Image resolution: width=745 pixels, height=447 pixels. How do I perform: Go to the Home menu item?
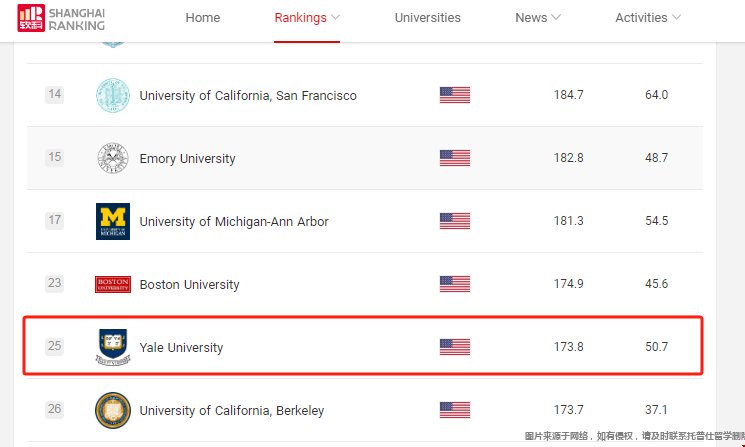(203, 18)
